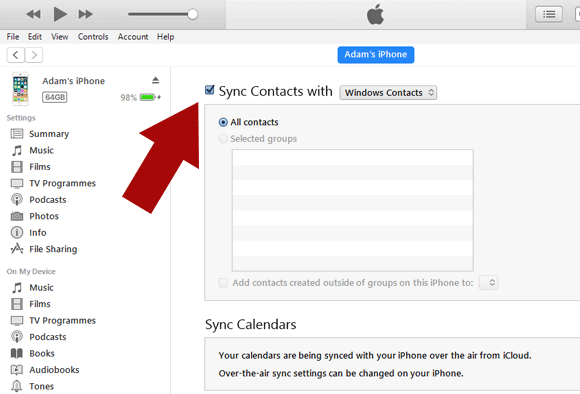Select Music icon under On My Device
Screen dimensions: 580x394
[17, 287]
